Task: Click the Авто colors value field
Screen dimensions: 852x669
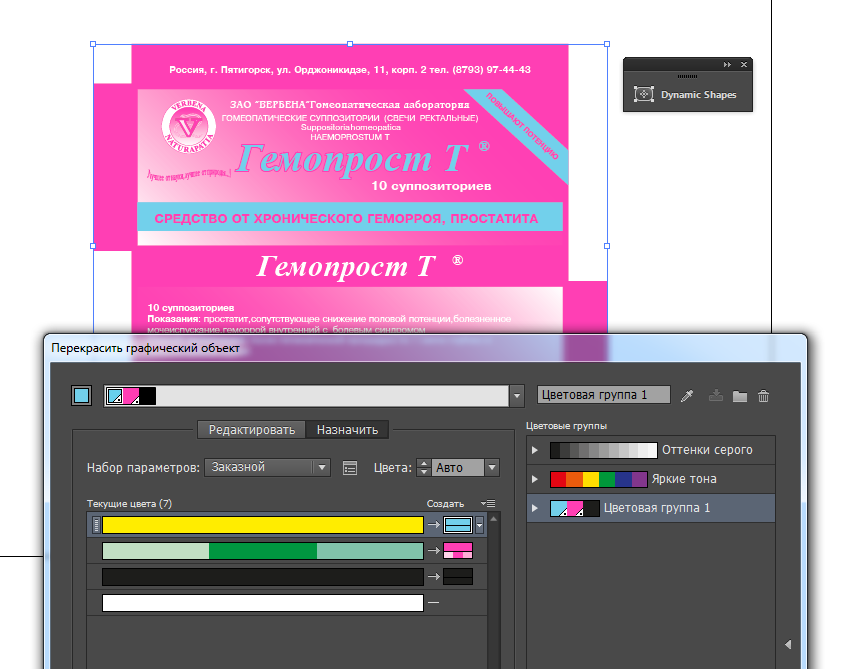Action: (x=457, y=467)
